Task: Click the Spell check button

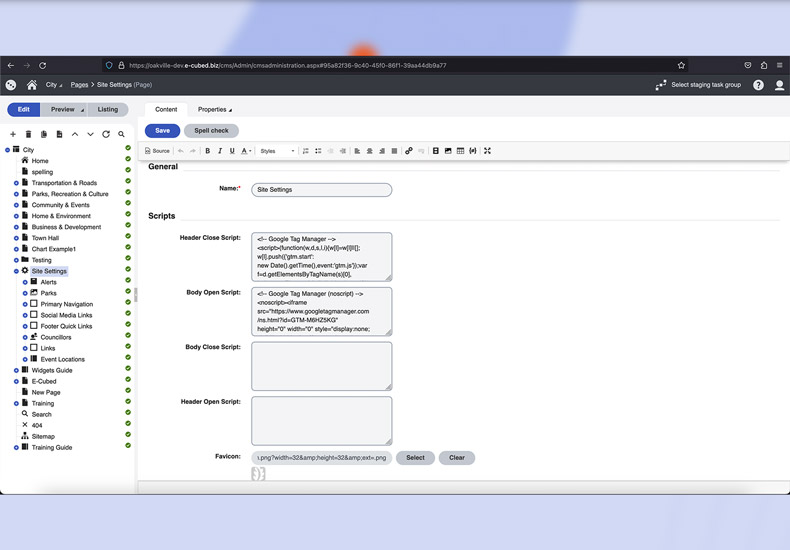Action: point(211,131)
